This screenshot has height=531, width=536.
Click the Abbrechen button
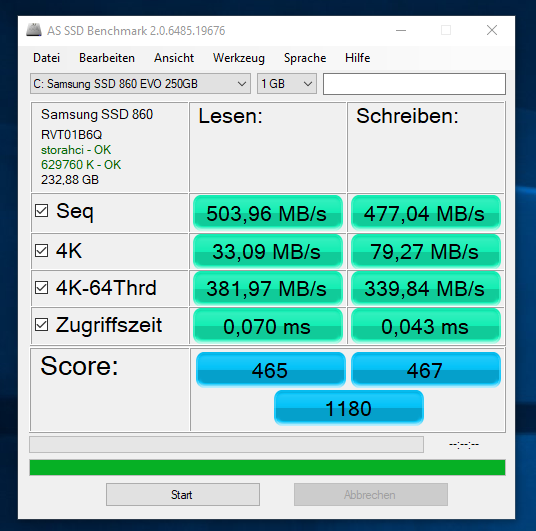(371, 494)
